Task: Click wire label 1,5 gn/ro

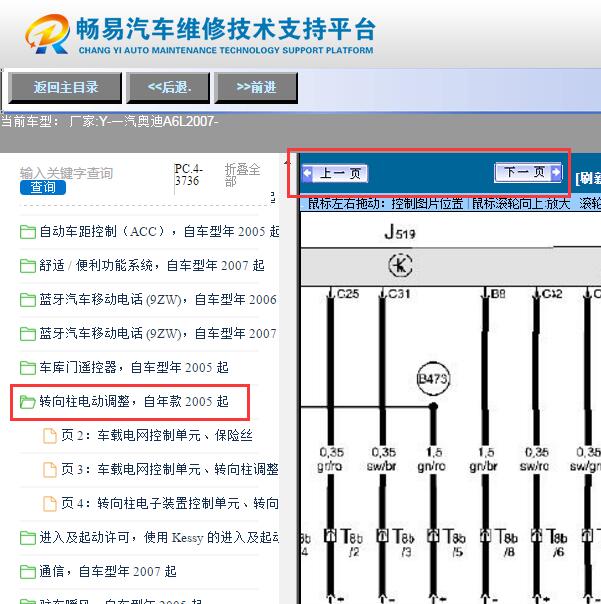Action: [x=432, y=459]
